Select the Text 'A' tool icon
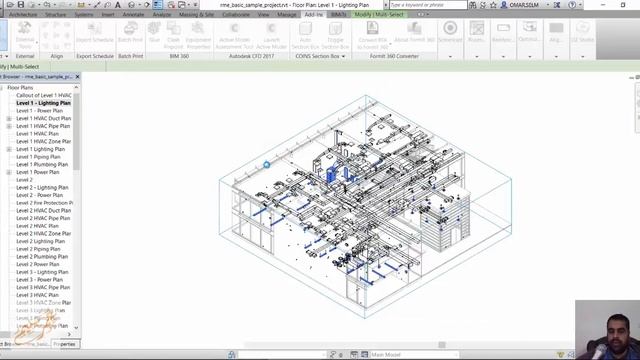The image size is (640, 360). click(118, 5)
